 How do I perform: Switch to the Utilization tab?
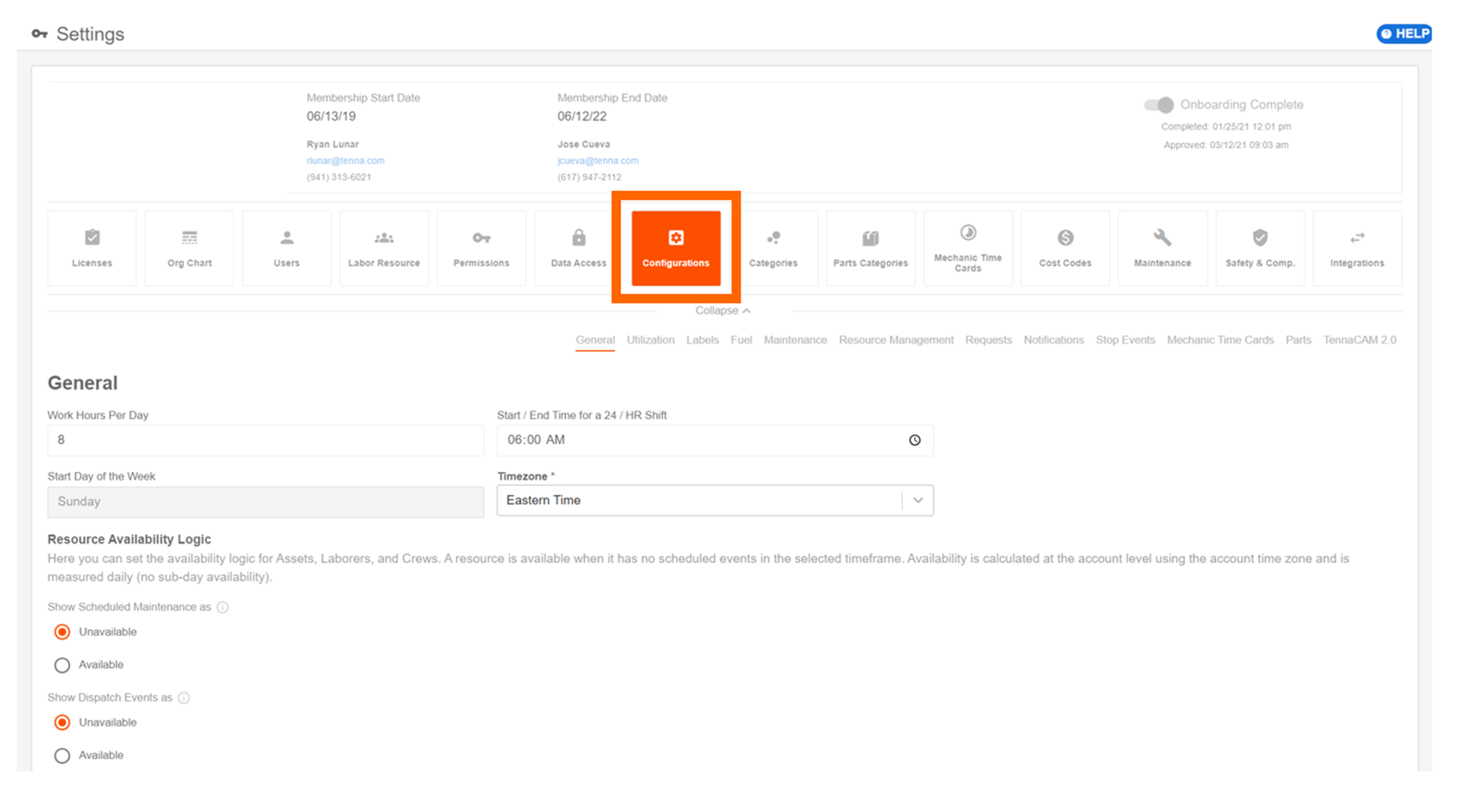[650, 340]
